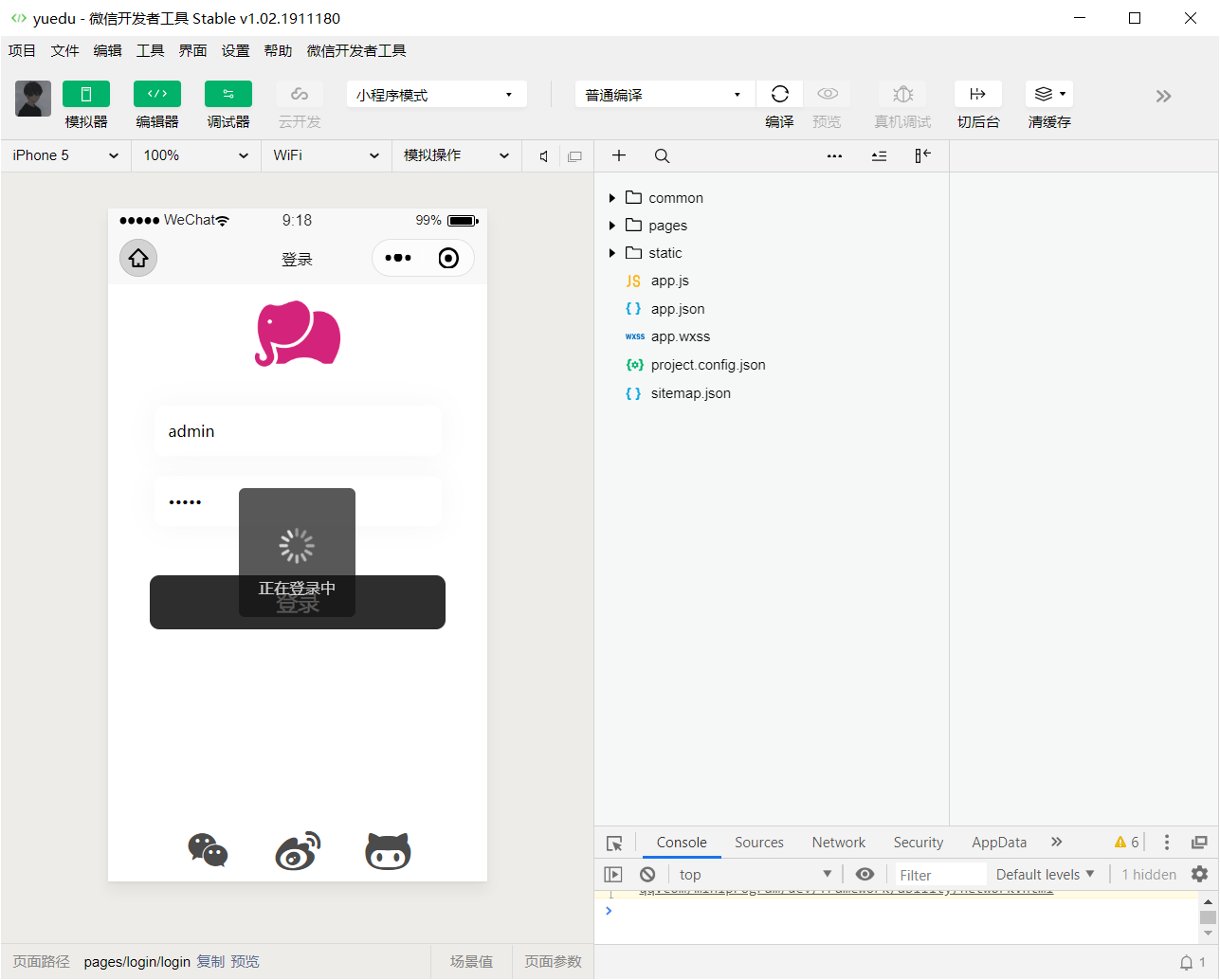Image resolution: width=1220 pixels, height=980 pixels.
Task: Add a new file with plus icon
Action: pyautogui.click(x=619, y=155)
